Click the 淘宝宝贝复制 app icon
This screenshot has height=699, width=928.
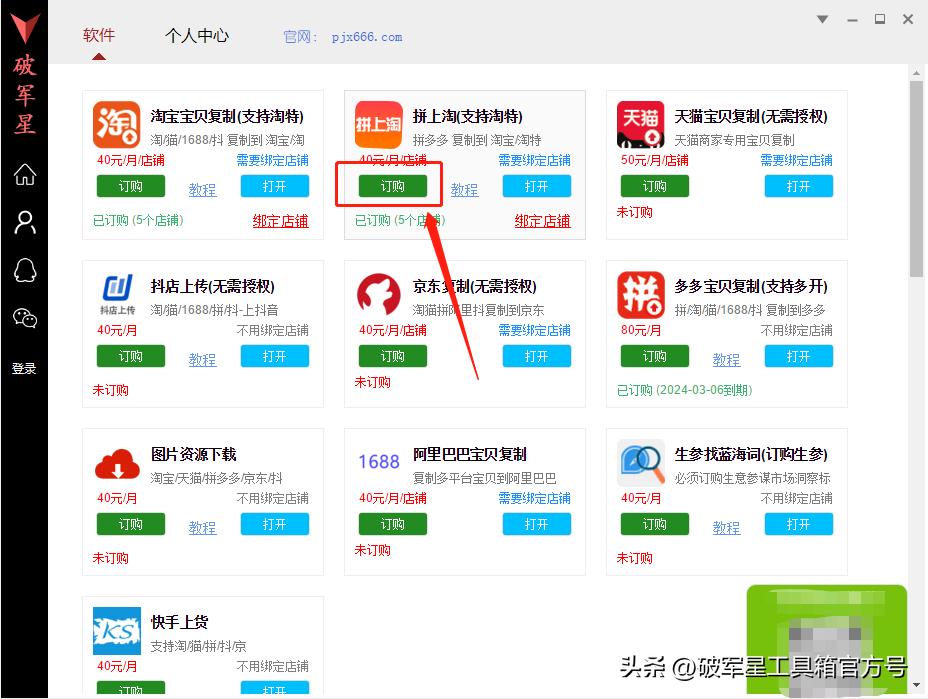(117, 124)
